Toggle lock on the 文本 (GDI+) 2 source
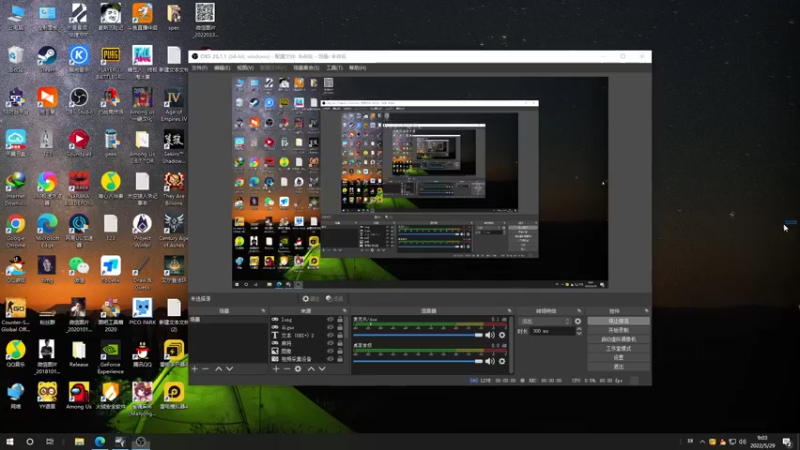800x450 pixels. point(340,335)
